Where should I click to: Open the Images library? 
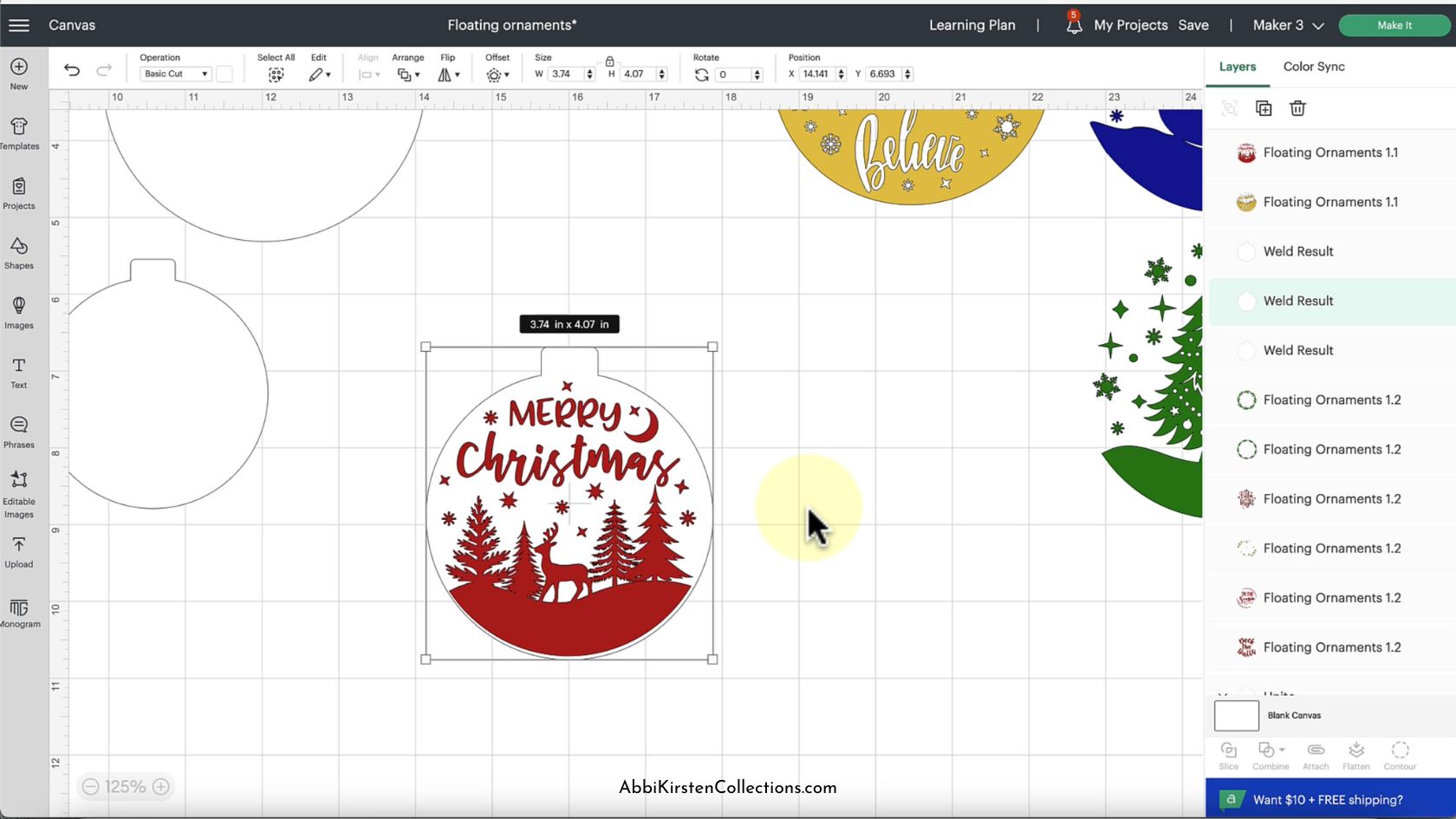[19, 313]
